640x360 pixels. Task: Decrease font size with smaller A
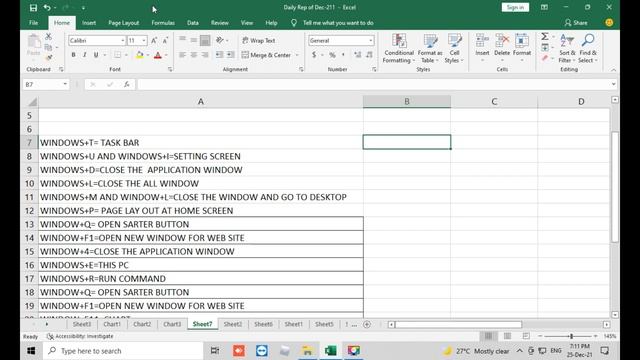[x=165, y=40]
